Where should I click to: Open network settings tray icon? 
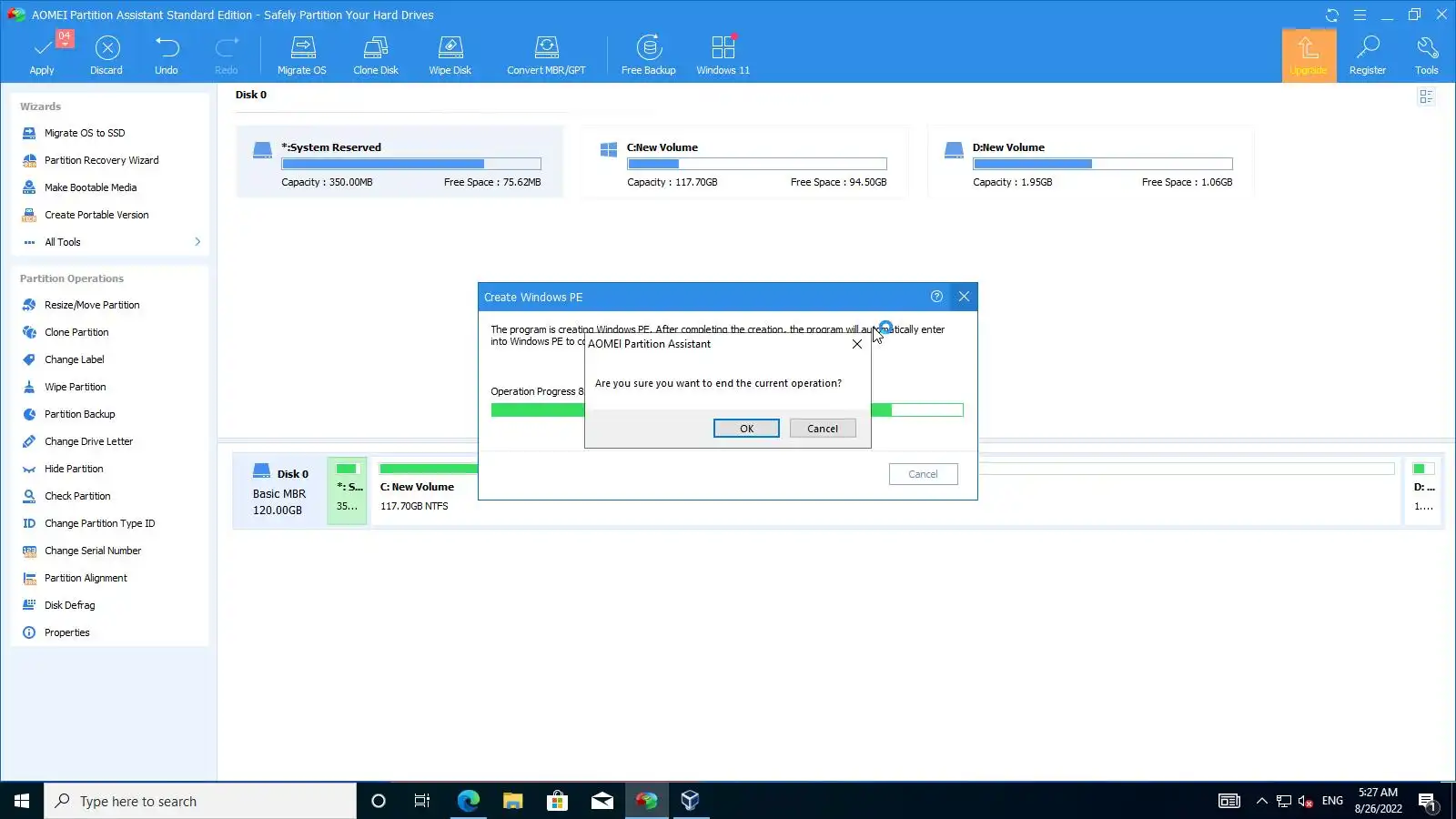point(1283,801)
